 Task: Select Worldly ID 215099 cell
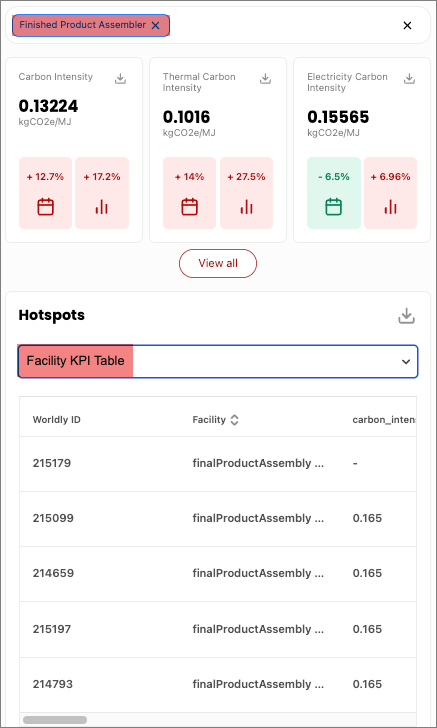(x=53, y=518)
